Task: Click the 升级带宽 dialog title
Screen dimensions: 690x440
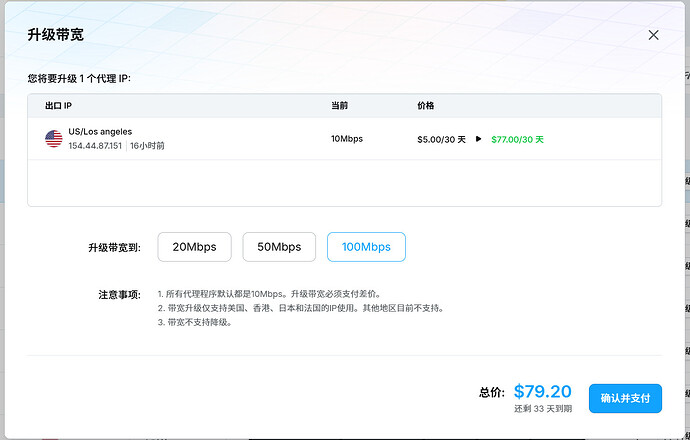Action: [55, 35]
